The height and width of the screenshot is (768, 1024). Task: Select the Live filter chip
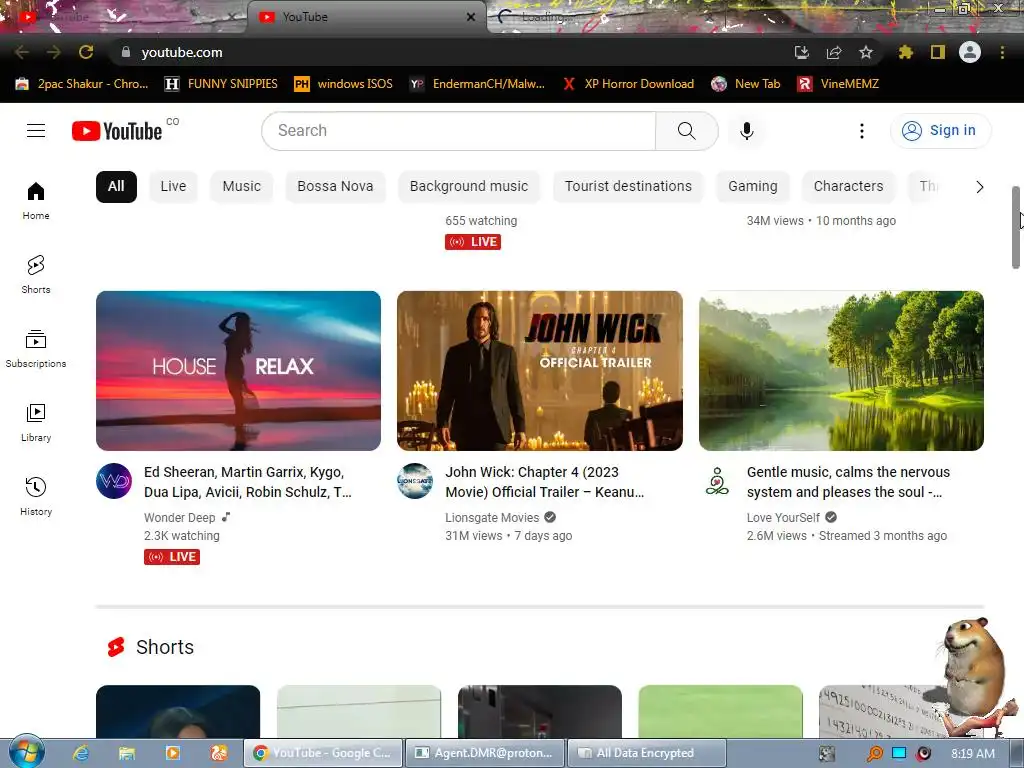[x=173, y=187]
